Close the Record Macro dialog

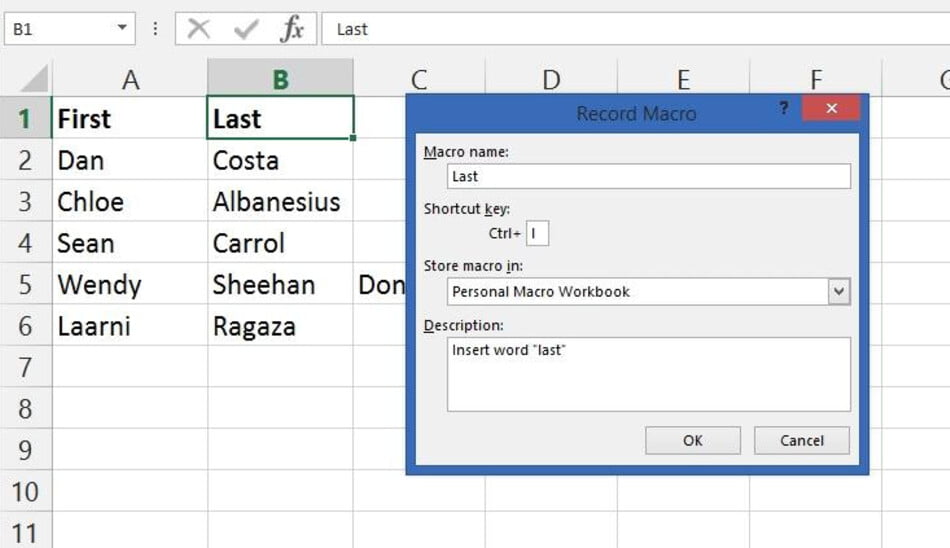point(831,108)
